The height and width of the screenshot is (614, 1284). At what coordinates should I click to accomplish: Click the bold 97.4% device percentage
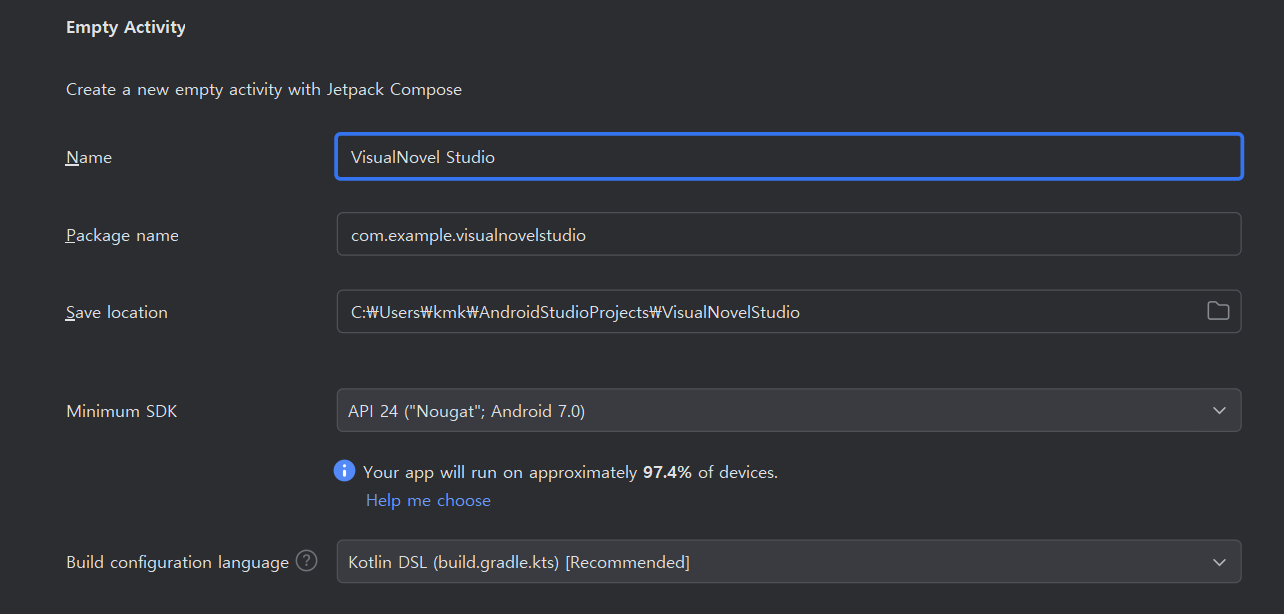point(667,472)
